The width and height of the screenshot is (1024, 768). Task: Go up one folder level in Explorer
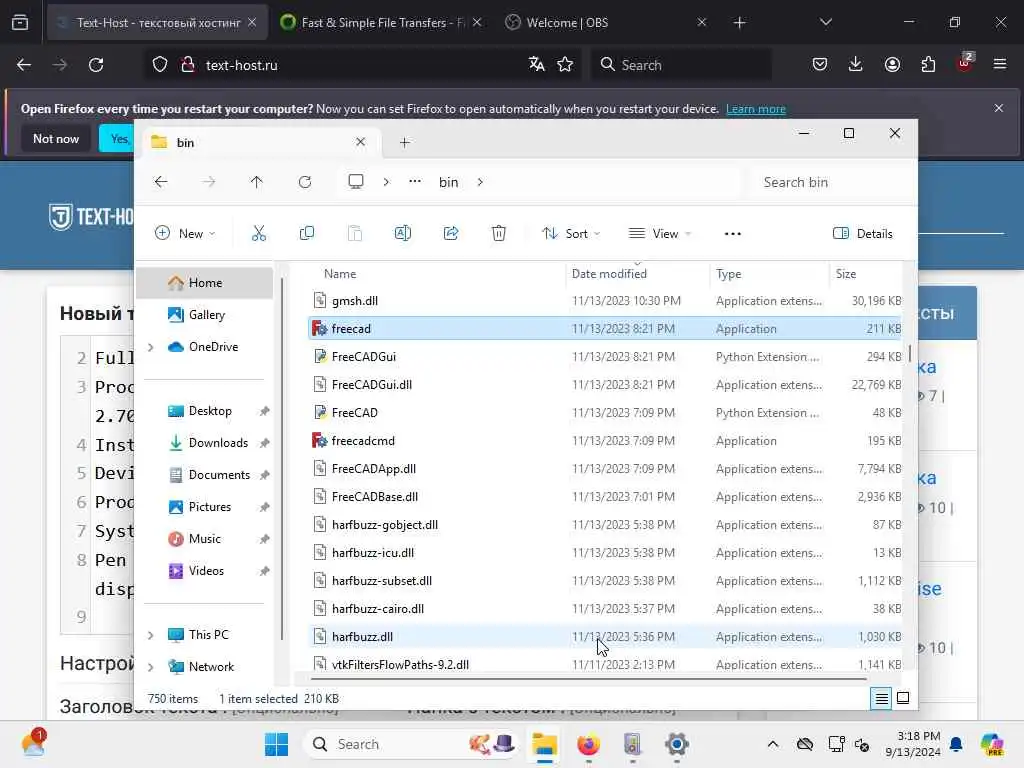(257, 182)
